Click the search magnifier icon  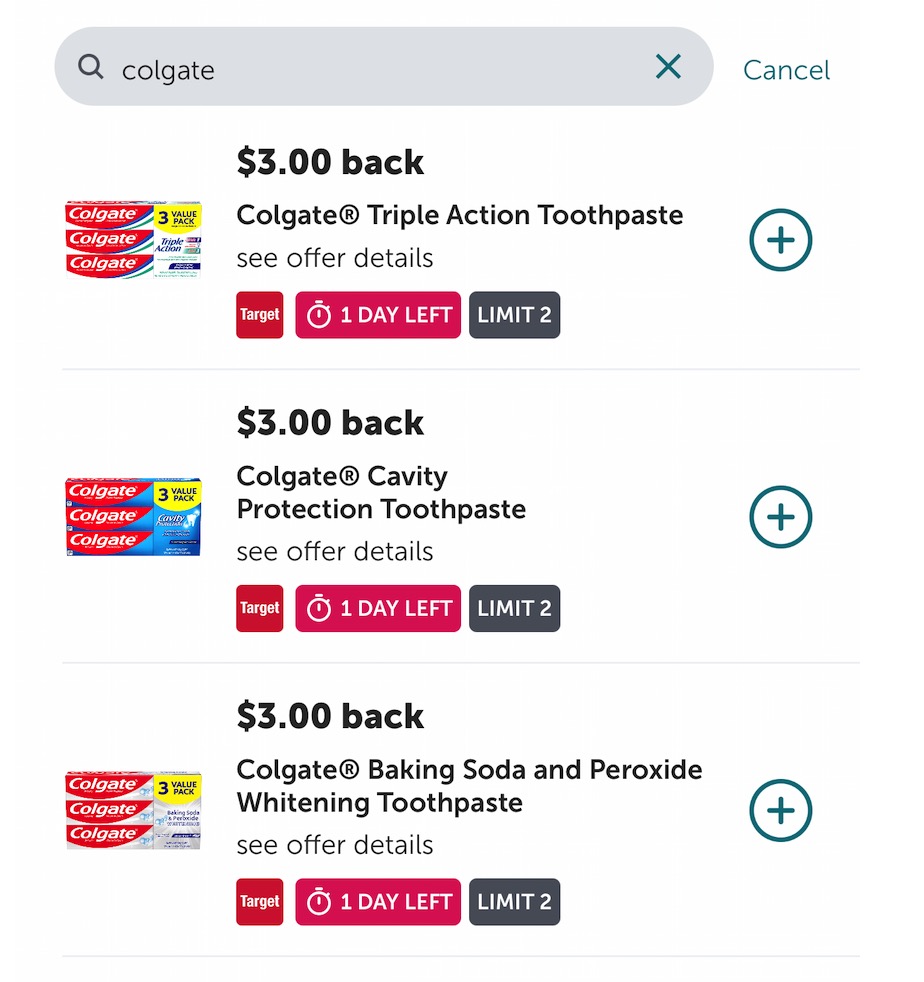point(91,67)
